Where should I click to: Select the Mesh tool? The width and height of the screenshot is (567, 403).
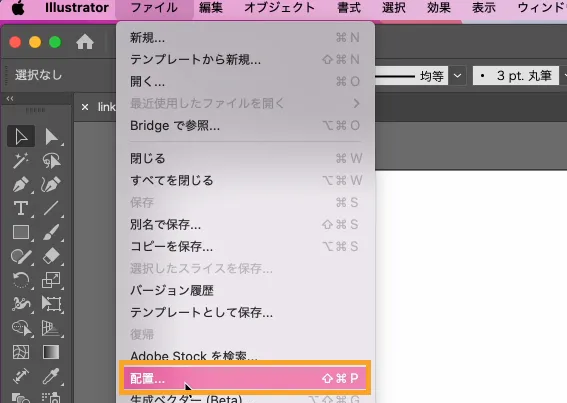point(21,352)
